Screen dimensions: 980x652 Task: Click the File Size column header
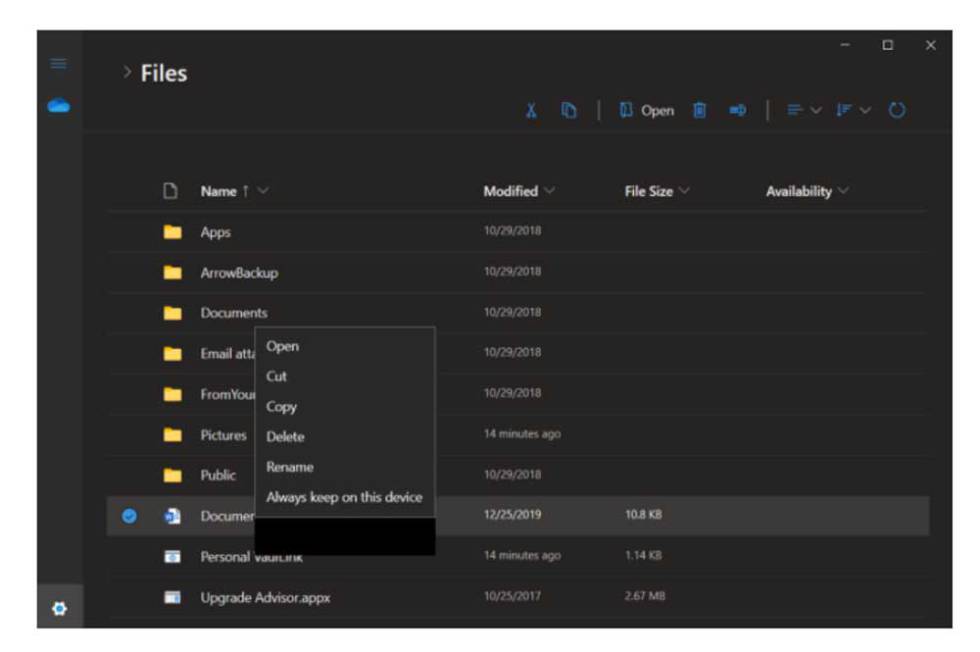pos(649,191)
